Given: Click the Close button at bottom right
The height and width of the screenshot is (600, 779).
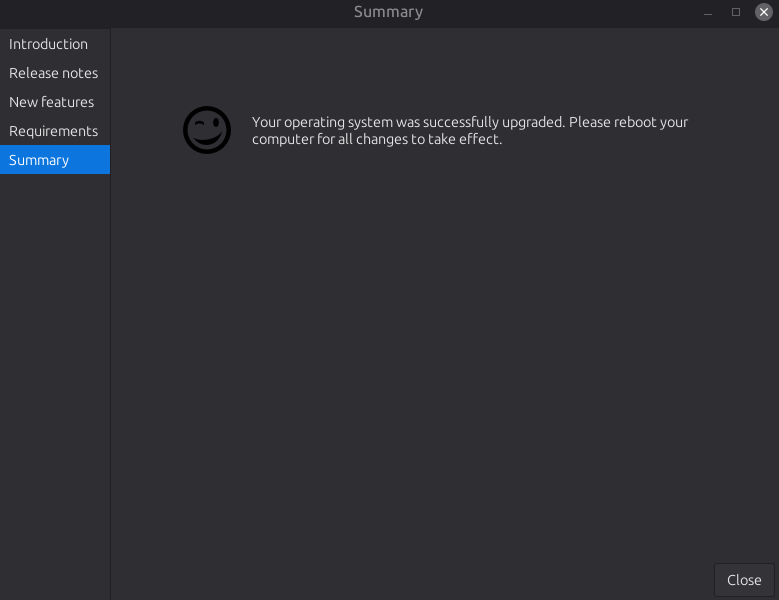Looking at the screenshot, I should pyautogui.click(x=744, y=580).
